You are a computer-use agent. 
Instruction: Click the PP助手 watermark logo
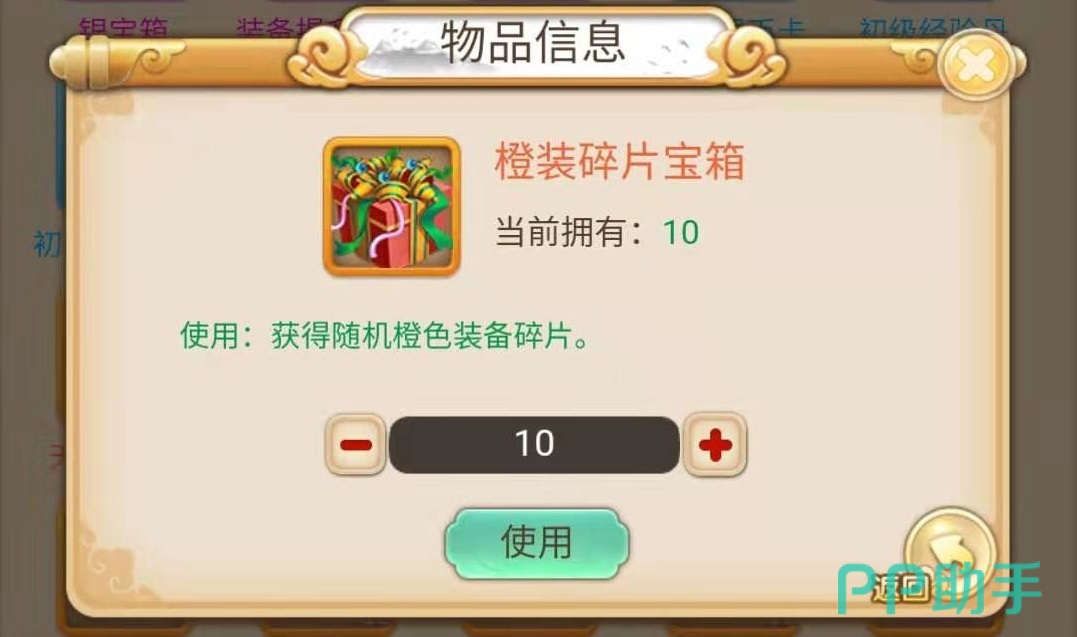[939, 588]
